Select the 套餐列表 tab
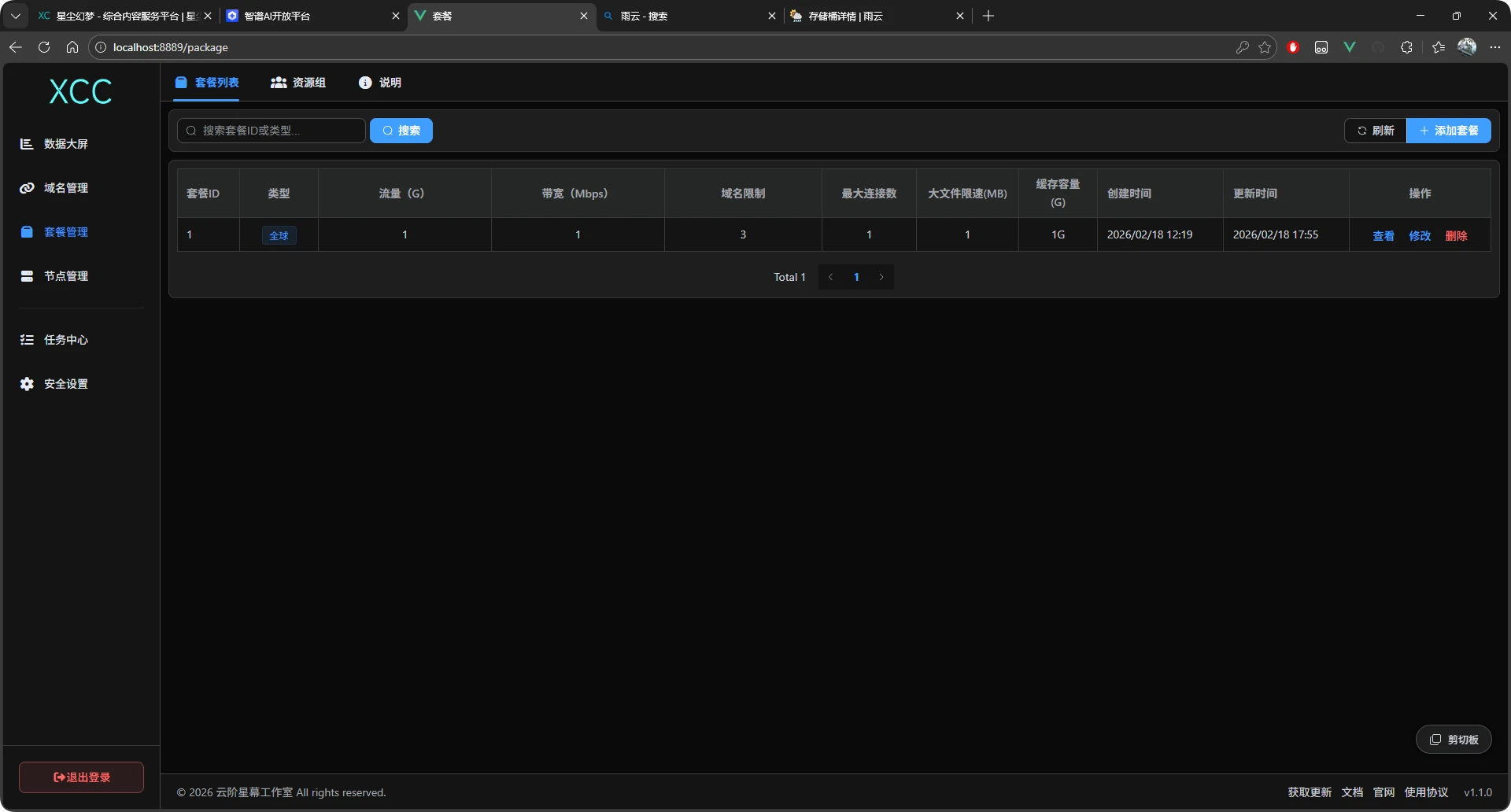1511x812 pixels. [x=207, y=83]
